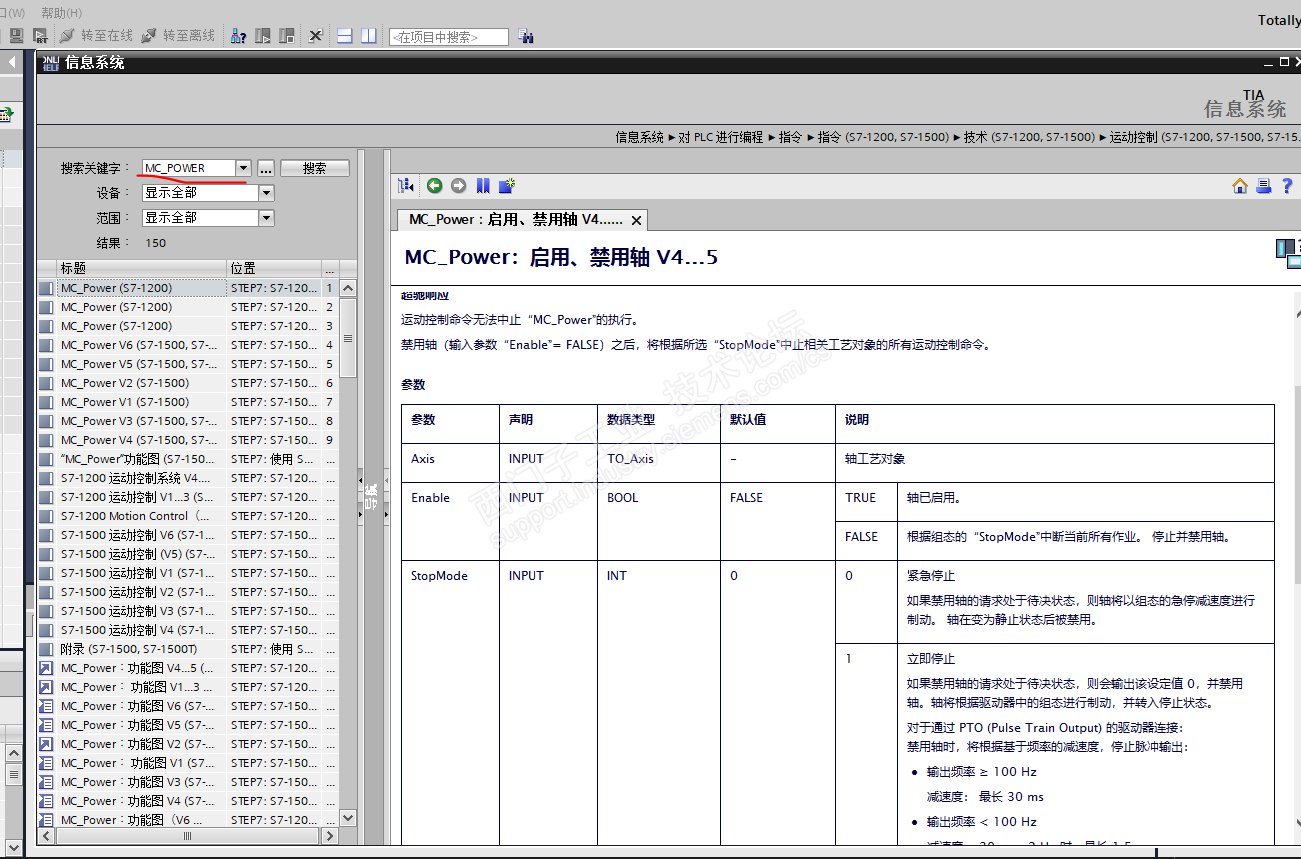
Task: Click the print topic icon
Action: click(x=1264, y=185)
